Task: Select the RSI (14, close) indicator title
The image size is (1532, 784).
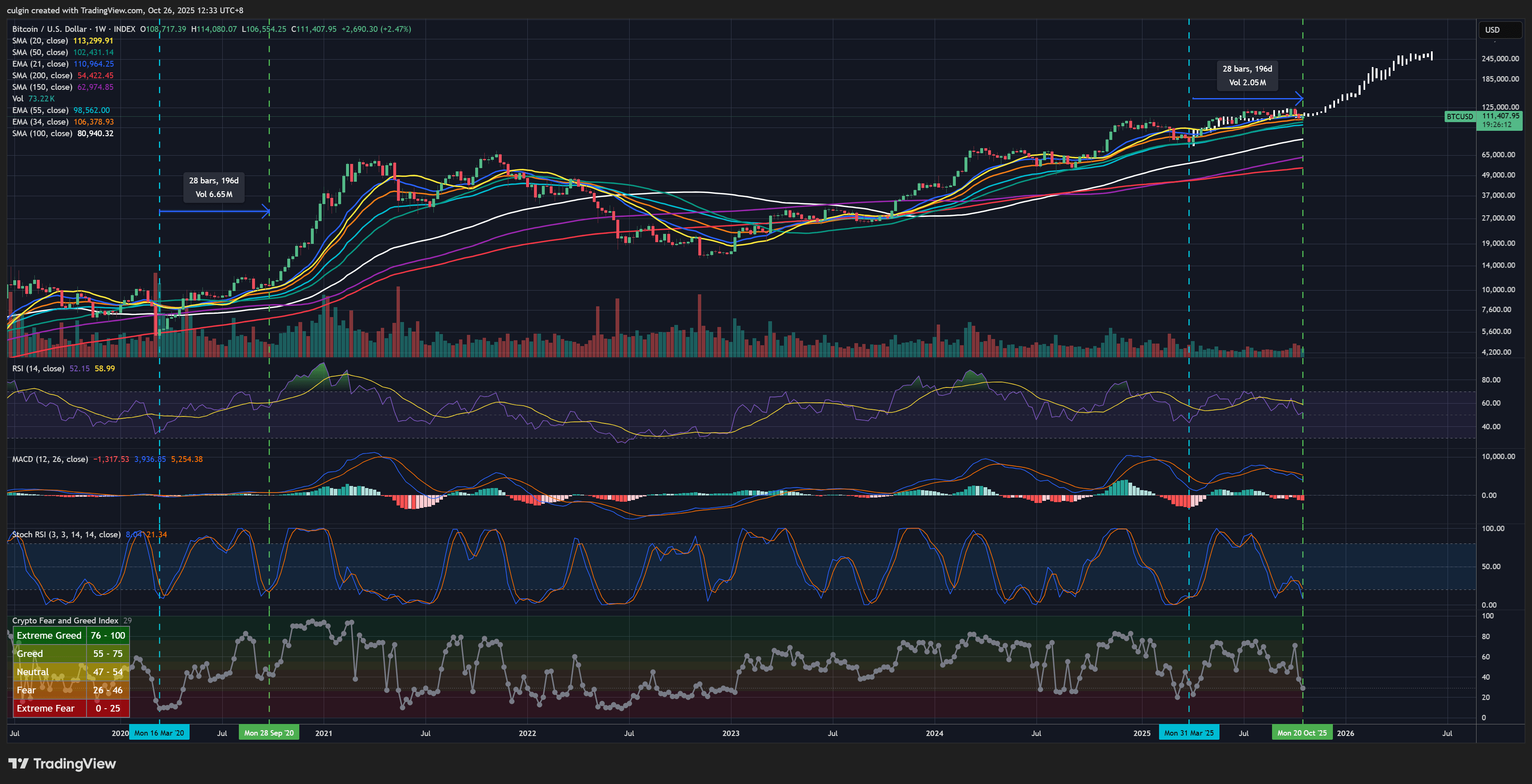Action: click(x=38, y=368)
